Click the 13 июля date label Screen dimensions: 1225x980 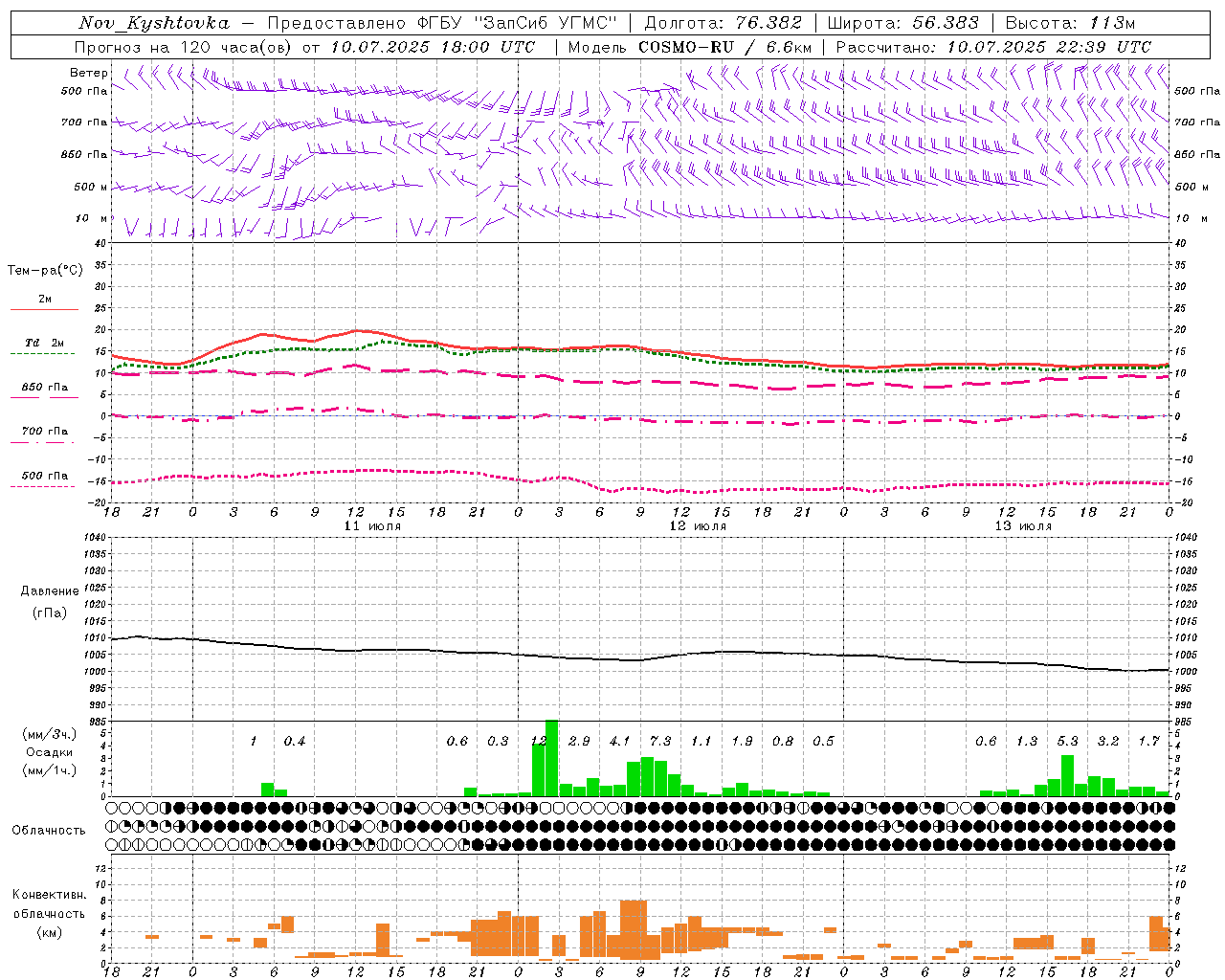tap(1023, 526)
